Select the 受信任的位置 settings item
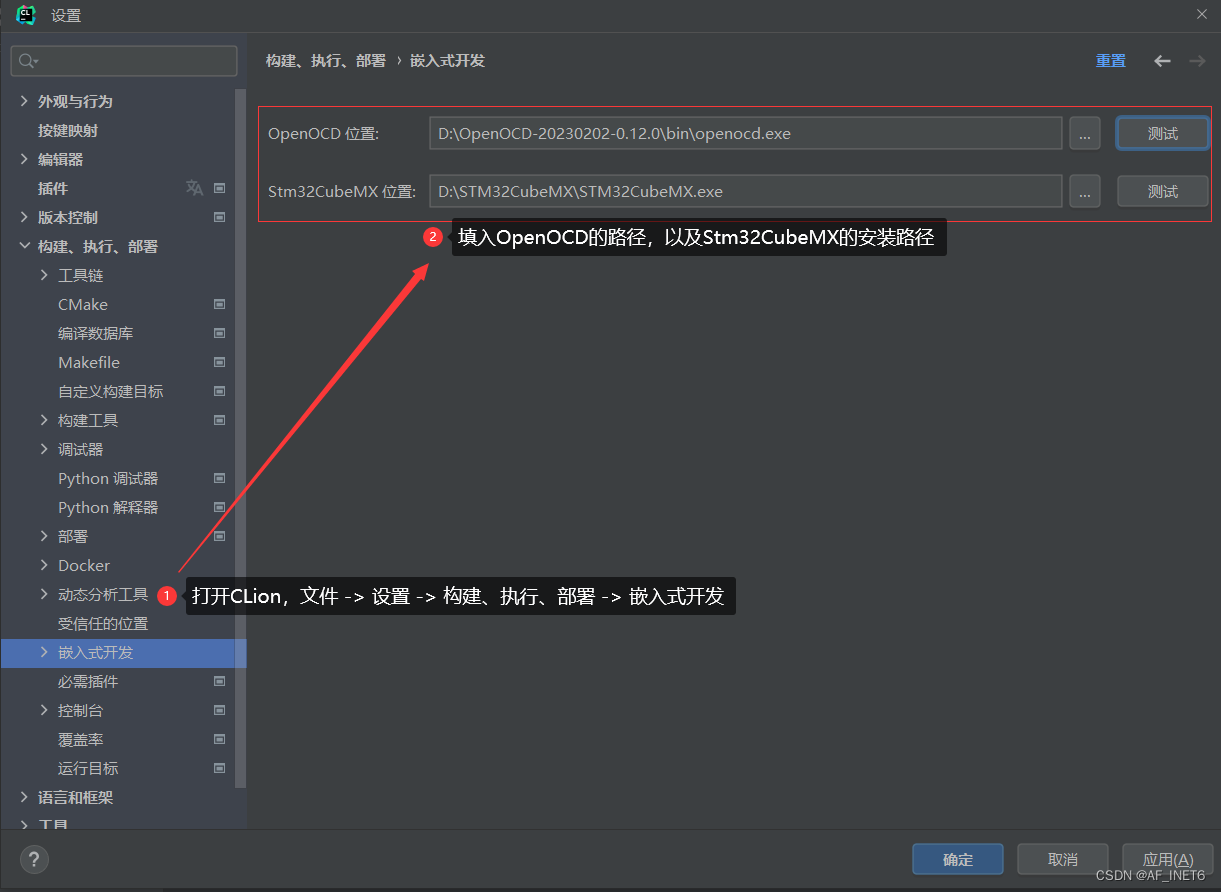The width and height of the screenshot is (1221, 892). 103,623
